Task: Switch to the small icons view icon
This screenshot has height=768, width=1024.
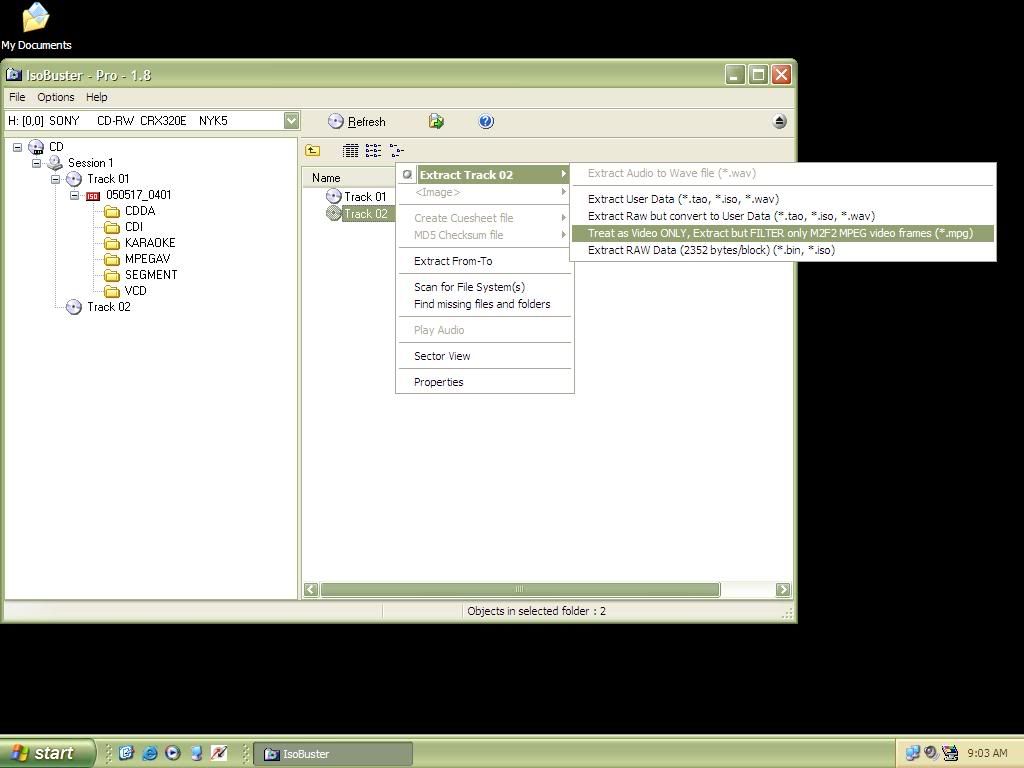Action: point(374,151)
